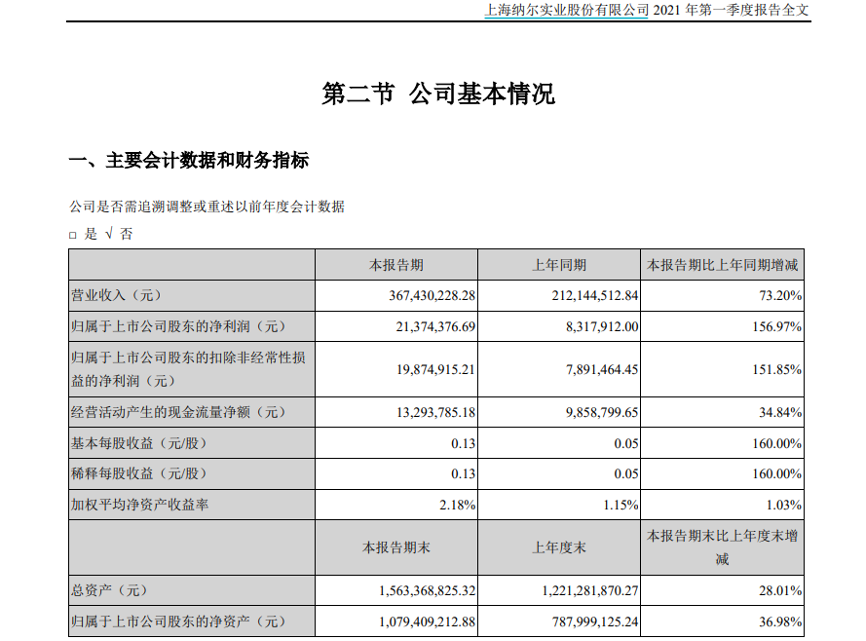
Task: Click the 151.85% change cell
Action: 777,369
